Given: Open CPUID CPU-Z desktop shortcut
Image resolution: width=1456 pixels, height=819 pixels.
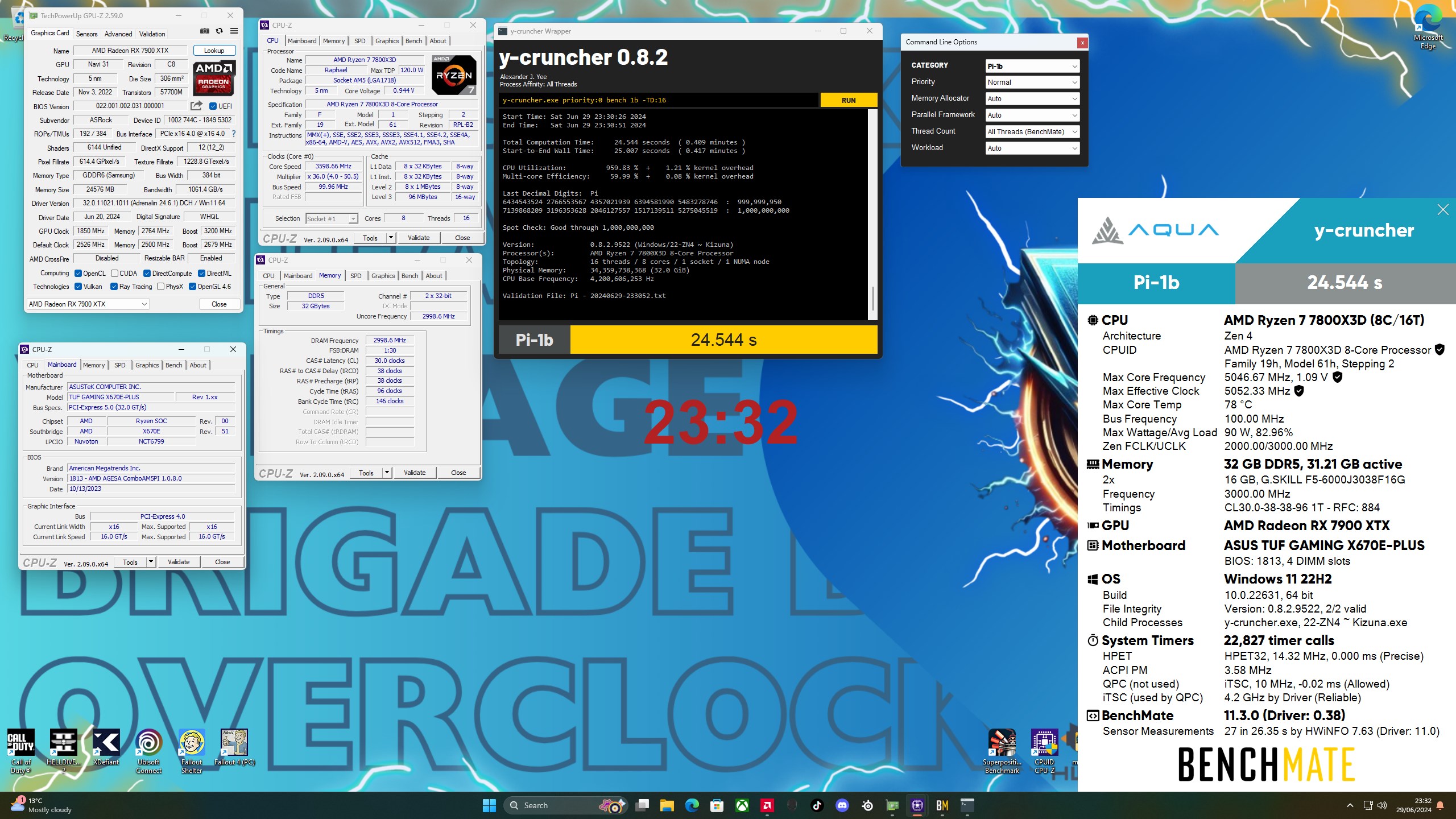Looking at the screenshot, I should (1045, 751).
